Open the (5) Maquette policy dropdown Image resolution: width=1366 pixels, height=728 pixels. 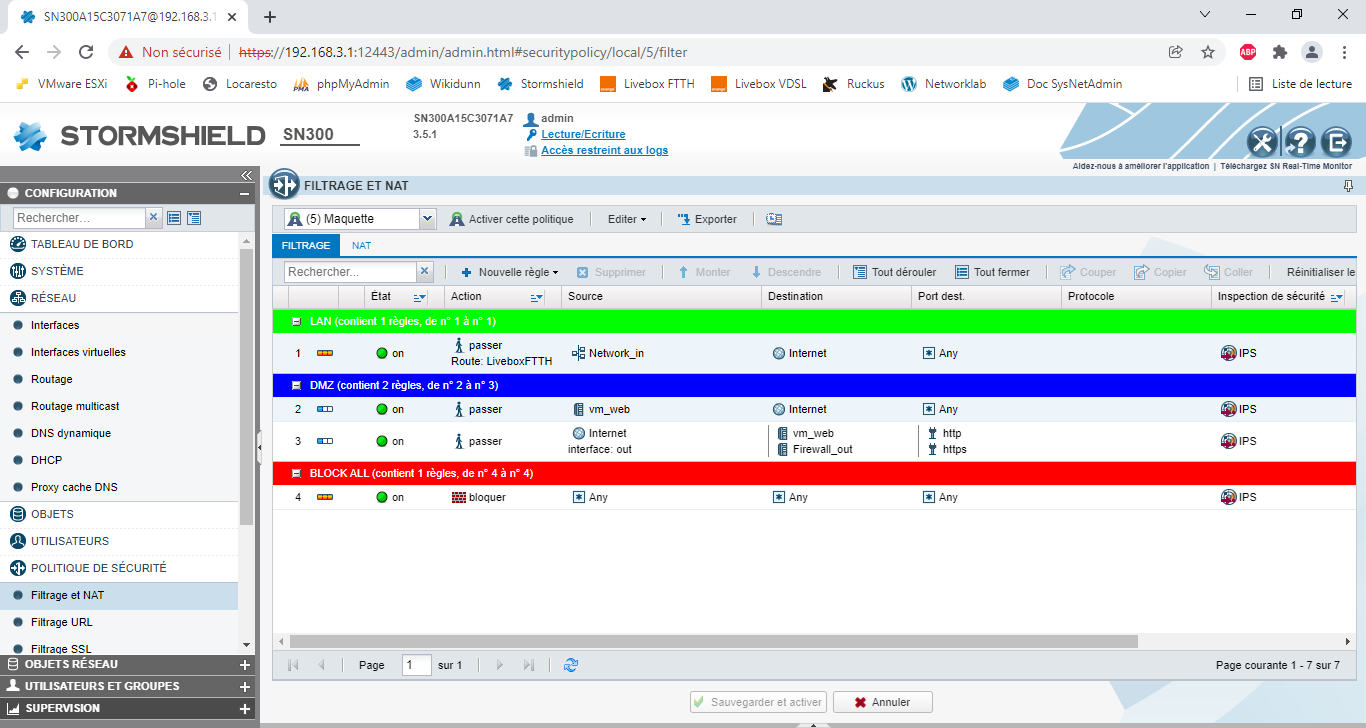[428, 219]
